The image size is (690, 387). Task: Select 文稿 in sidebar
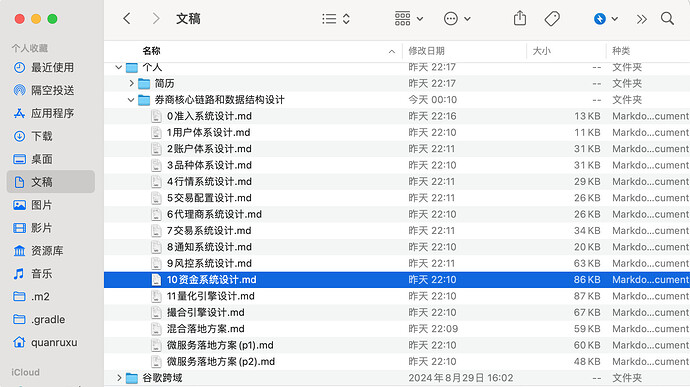pyautogui.click(x=51, y=182)
